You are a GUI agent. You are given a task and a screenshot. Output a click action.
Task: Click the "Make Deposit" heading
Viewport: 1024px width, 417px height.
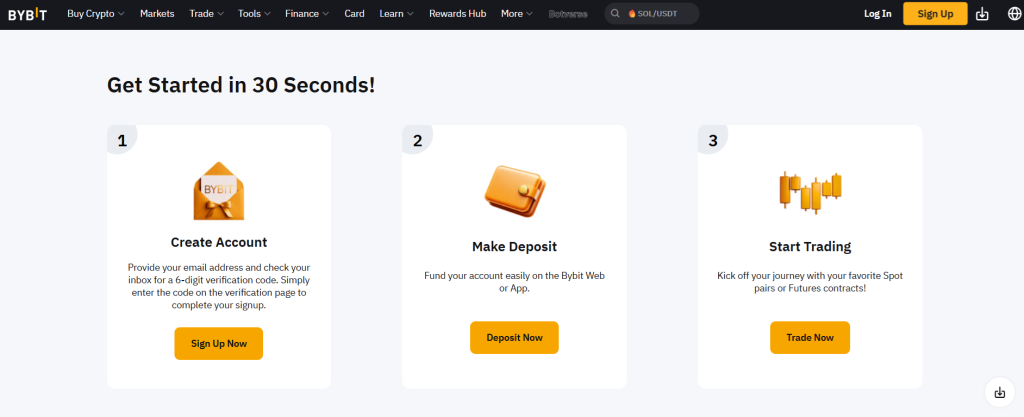(x=515, y=247)
